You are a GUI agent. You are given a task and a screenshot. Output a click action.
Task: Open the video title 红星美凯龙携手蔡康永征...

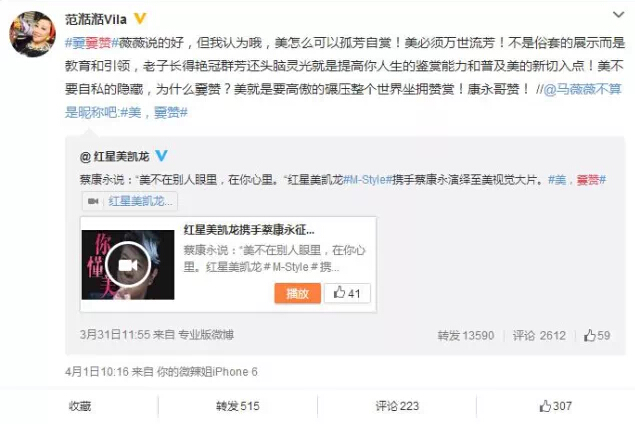[x=249, y=230]
